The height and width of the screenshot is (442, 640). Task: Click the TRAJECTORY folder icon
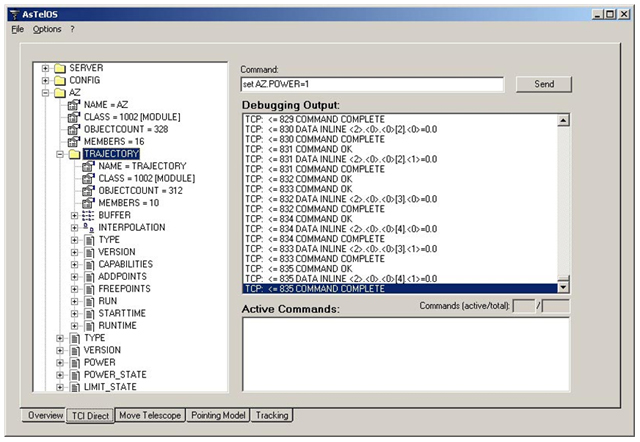pyautogui.click(x=74, y=154)
